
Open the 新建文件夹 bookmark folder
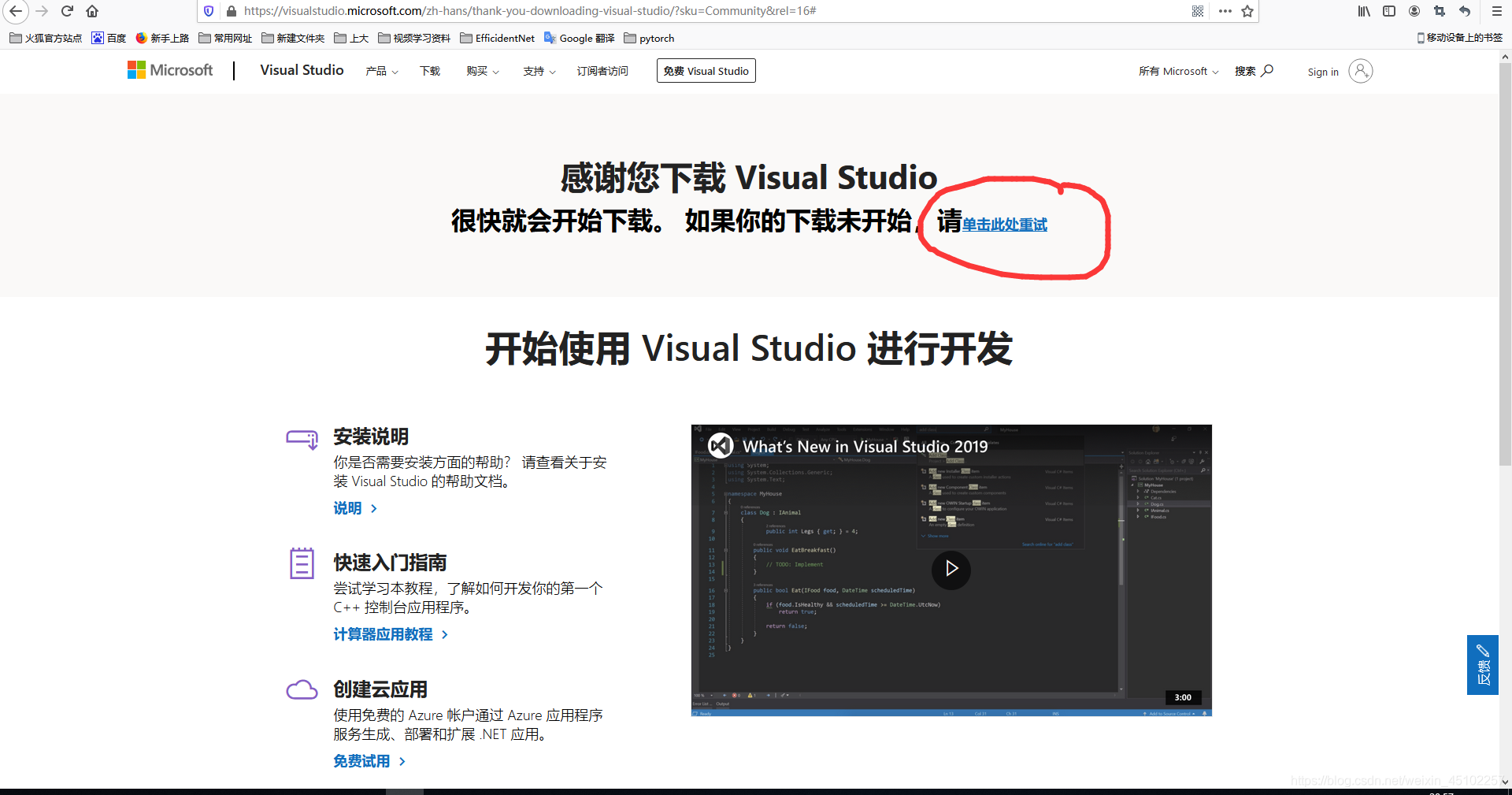click(293, 38)
